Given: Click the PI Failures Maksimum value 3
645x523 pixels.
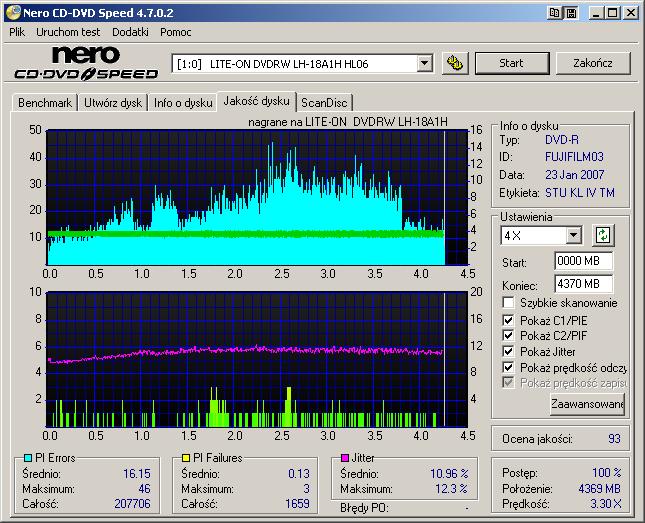Looking at the screenshot, I should click(306, 489).
